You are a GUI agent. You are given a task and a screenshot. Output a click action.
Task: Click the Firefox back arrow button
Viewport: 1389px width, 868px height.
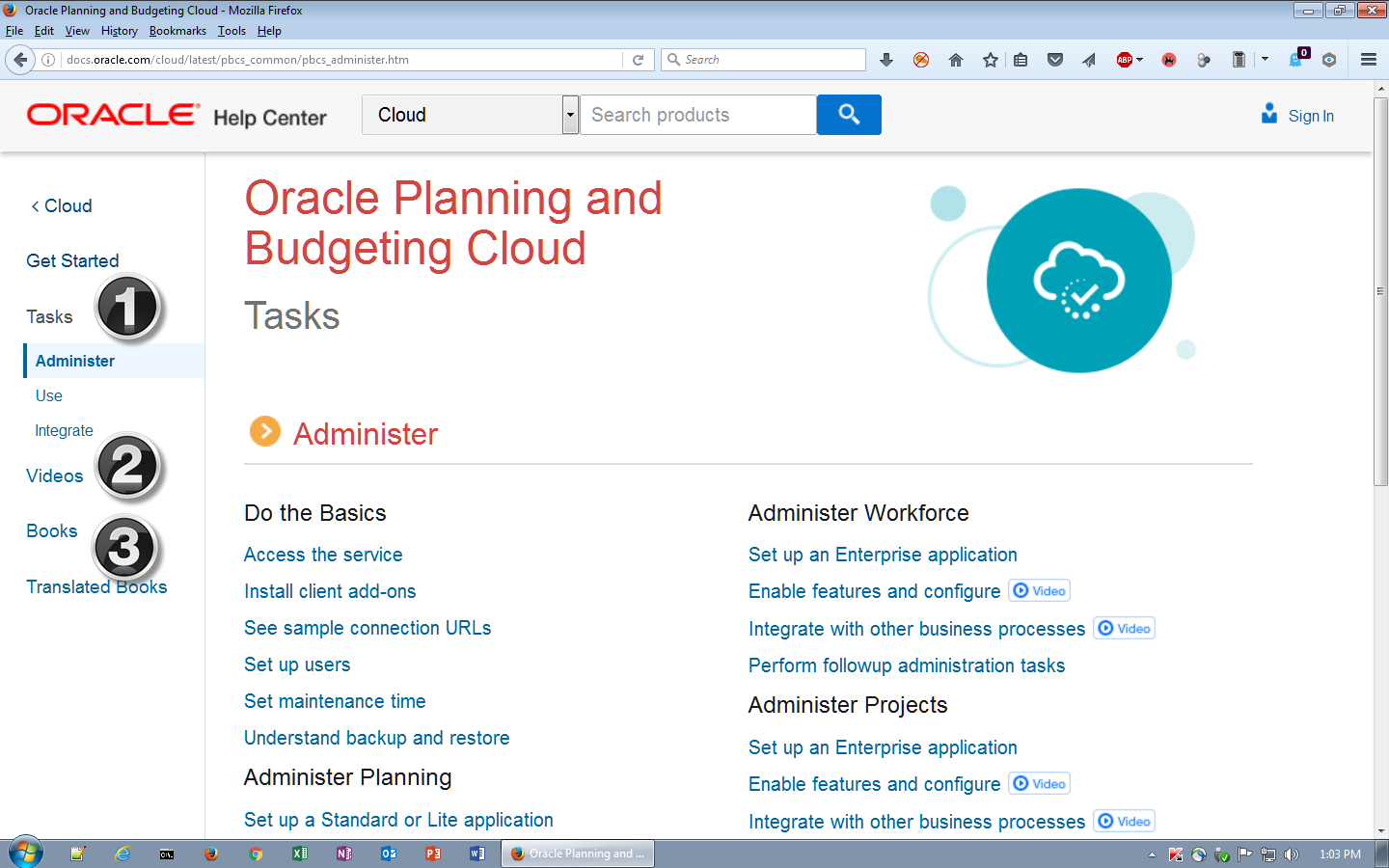20,60
